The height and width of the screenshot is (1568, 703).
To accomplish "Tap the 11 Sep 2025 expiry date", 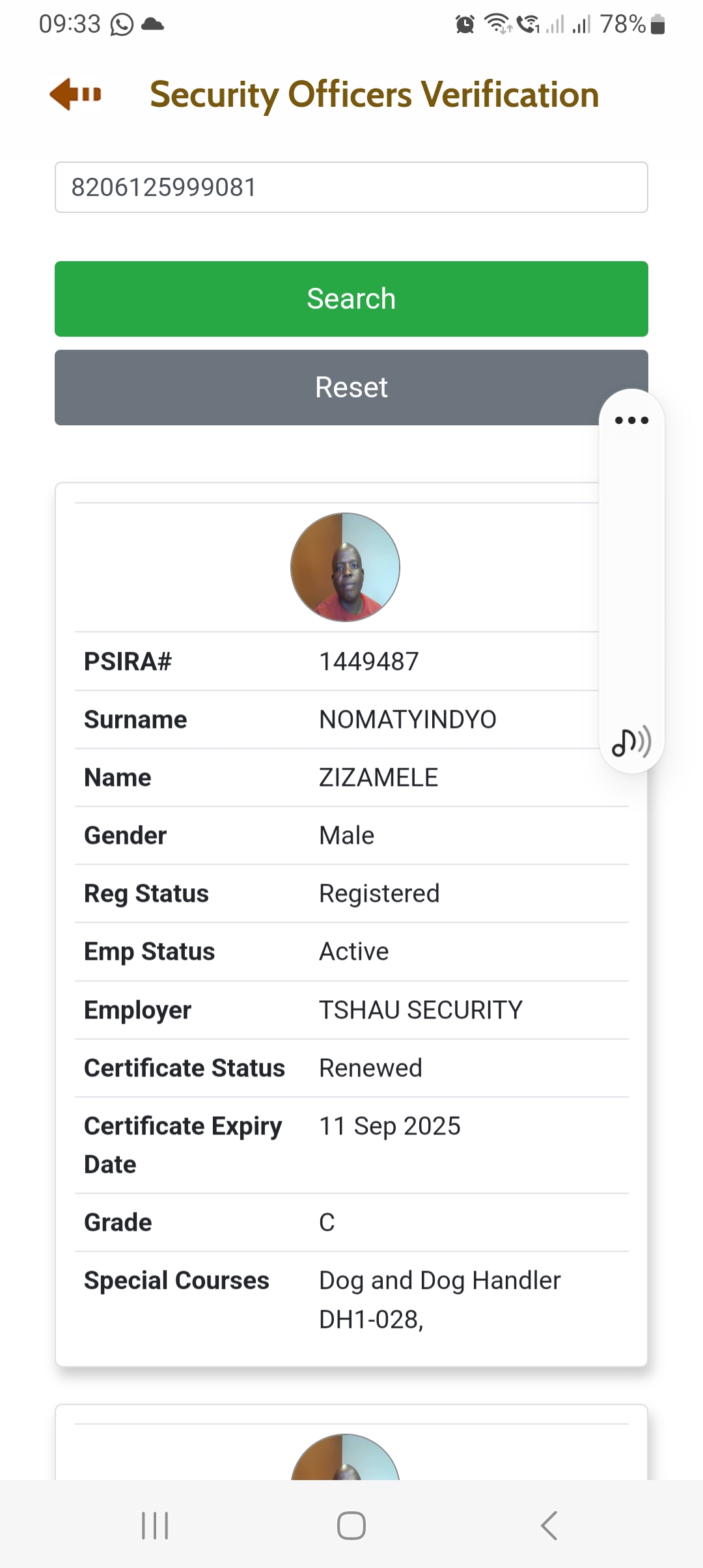I will tap(390, 1127).
